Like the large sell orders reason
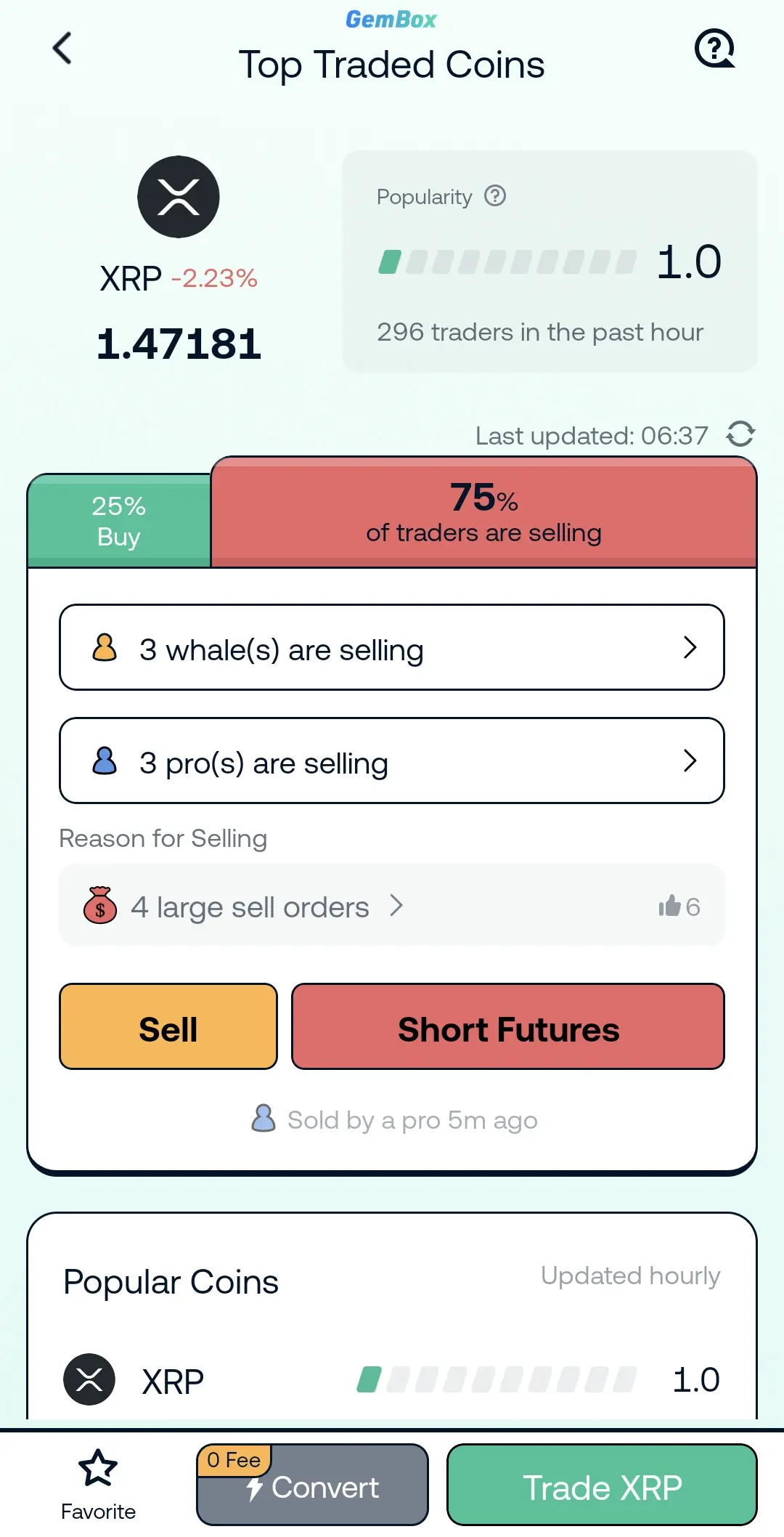The width and height of the screenshot is (784, 1537). point(669,906)
